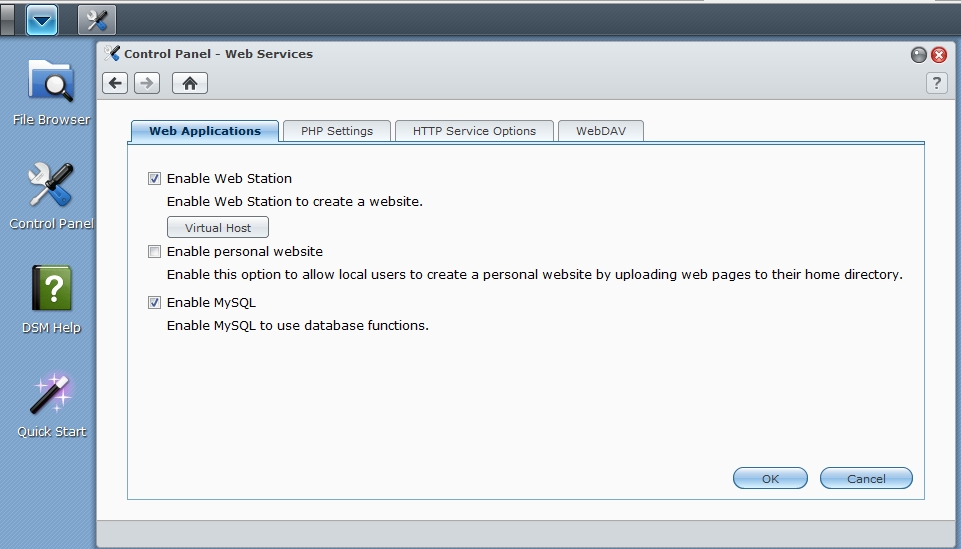Uncheck Enable Web Station
Image resolution: width=961 pixels, height=549 pixels.
pos(154,179)
